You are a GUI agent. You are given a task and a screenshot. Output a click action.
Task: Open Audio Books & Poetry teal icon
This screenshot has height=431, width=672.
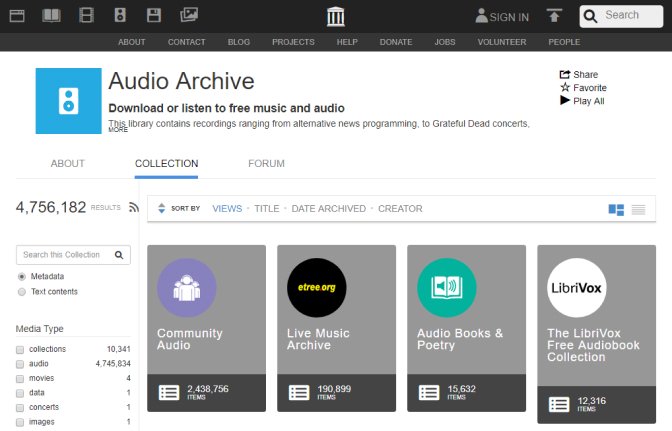447,287
